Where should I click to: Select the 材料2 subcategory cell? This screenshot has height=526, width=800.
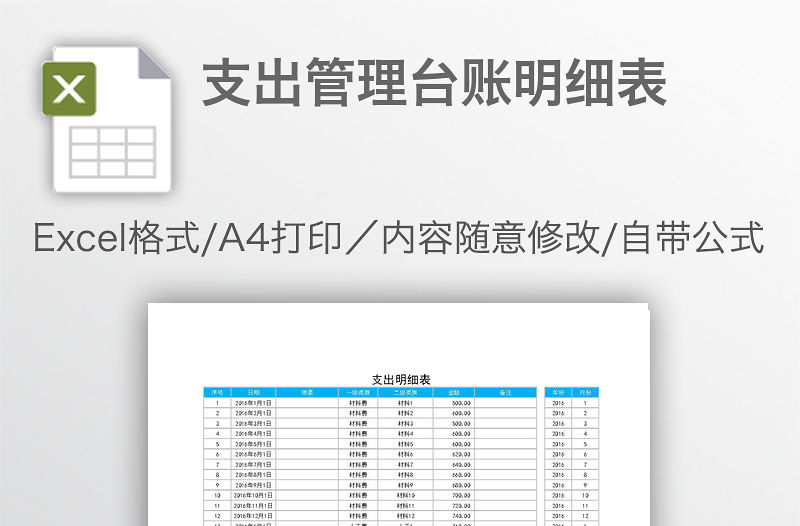pos(406,413)
